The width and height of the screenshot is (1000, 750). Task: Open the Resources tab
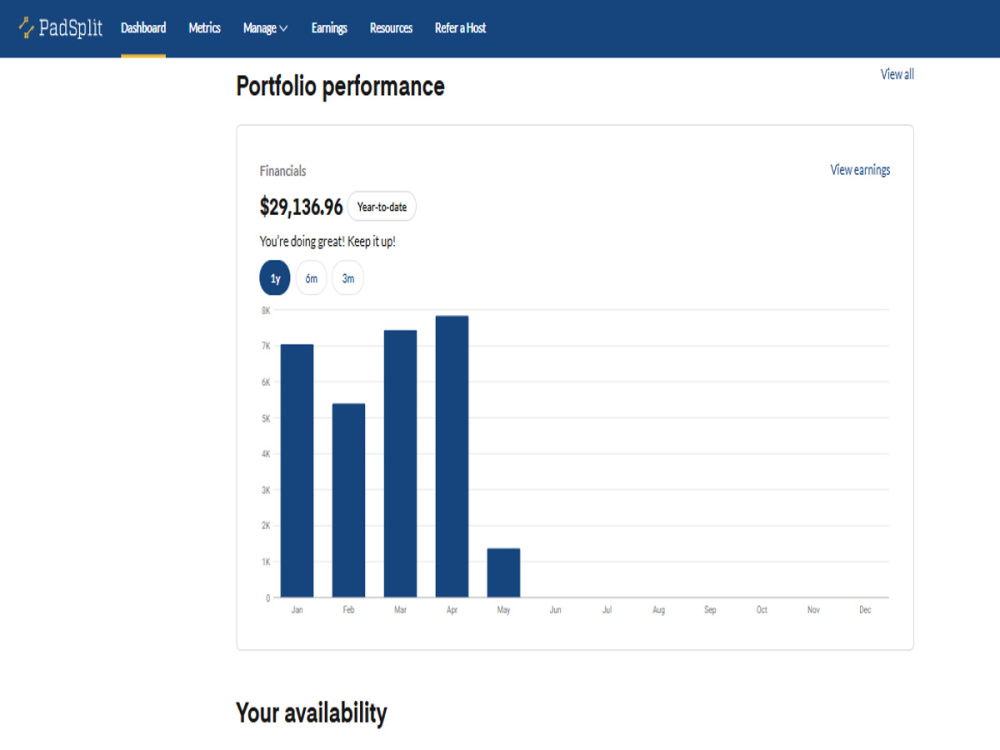(391, 28)
